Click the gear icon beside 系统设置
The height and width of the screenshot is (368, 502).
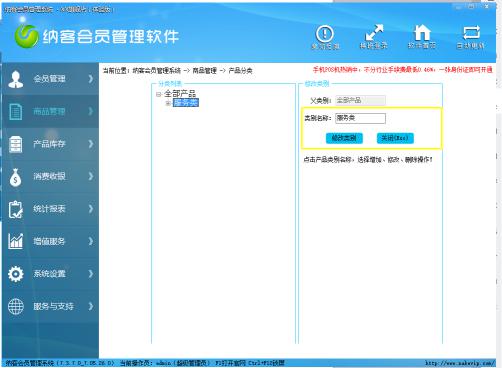(x=16, y=274)
